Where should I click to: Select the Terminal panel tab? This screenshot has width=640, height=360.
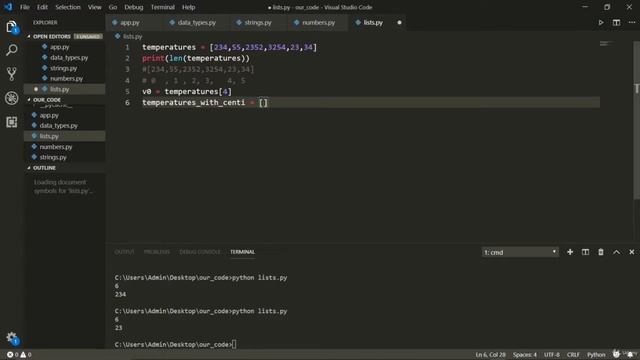(242, 252)
